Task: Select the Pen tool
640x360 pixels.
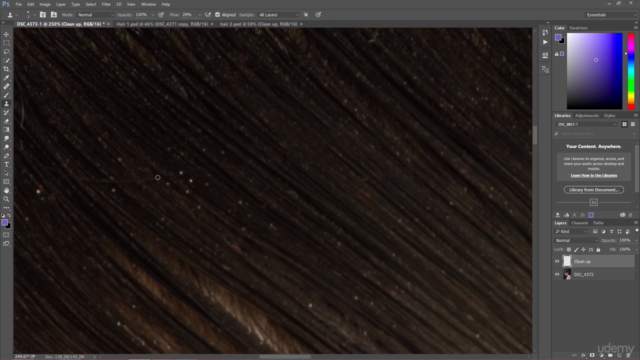Action: pos(6,156)
